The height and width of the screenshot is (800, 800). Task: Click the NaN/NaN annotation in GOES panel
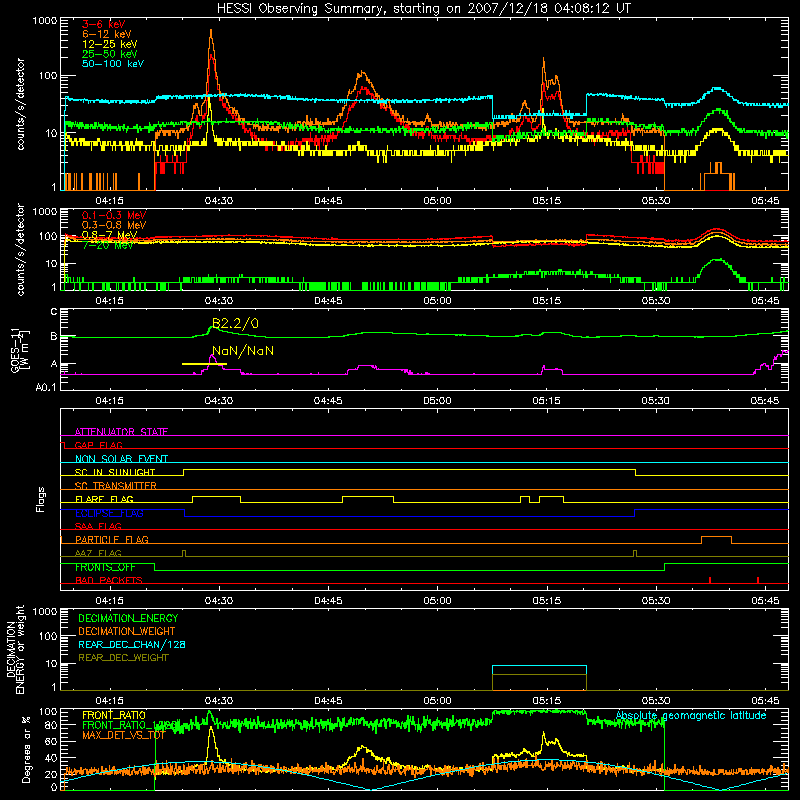[243, 351]
